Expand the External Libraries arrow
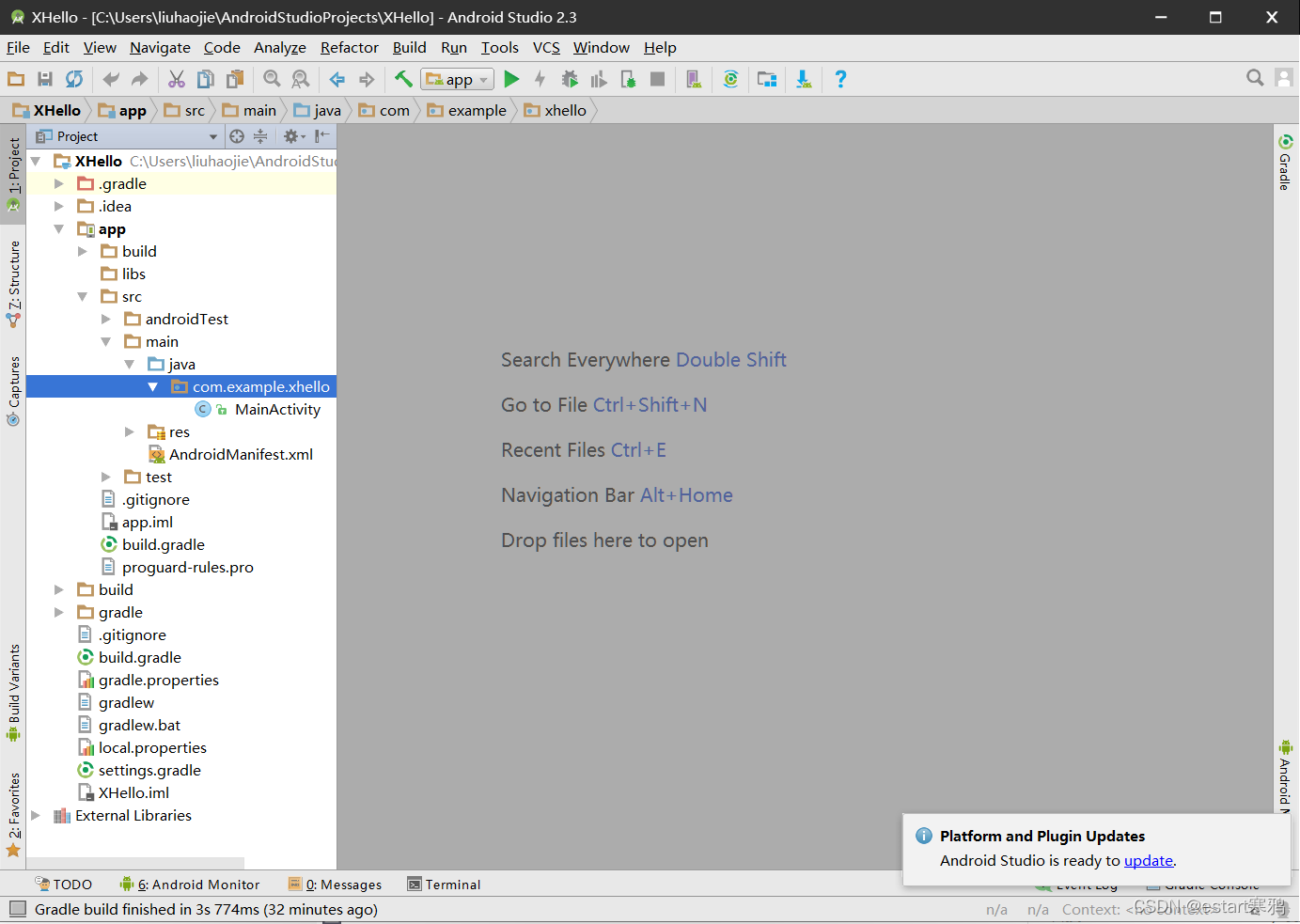Screen dimensions: 1300x924 pyautogui.click(x=36, y=815)
